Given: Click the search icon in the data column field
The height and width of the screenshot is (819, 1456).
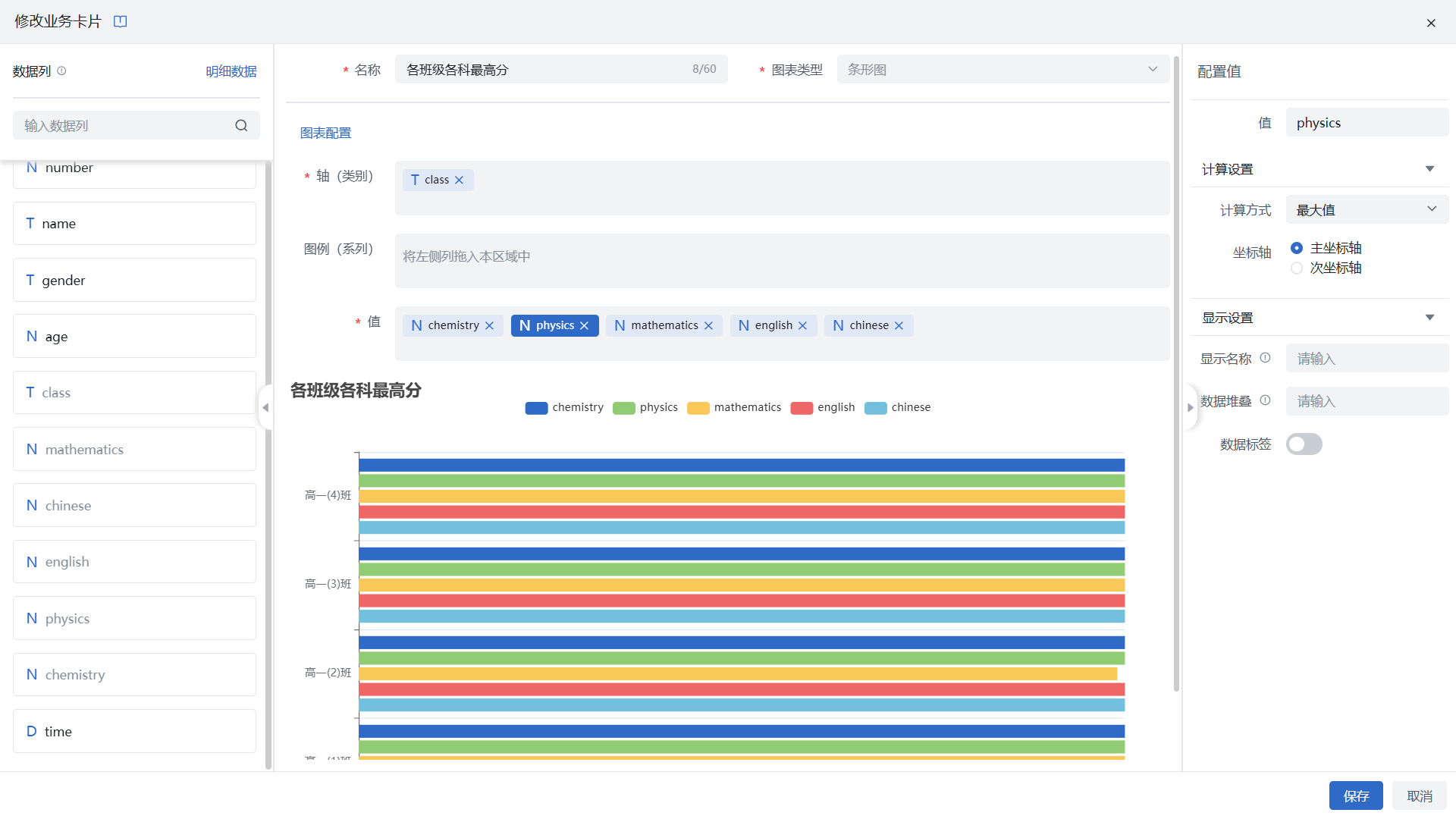Looking at the screenshot, I should point(241,126).
